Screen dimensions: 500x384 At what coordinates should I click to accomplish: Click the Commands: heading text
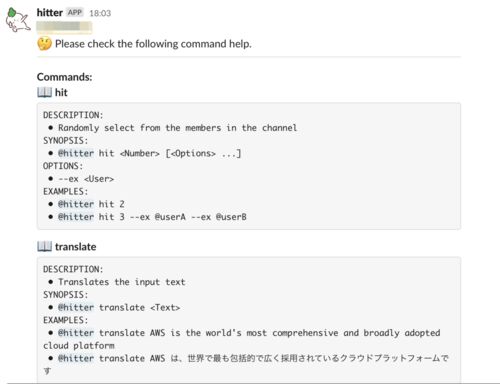click(65, 77)
